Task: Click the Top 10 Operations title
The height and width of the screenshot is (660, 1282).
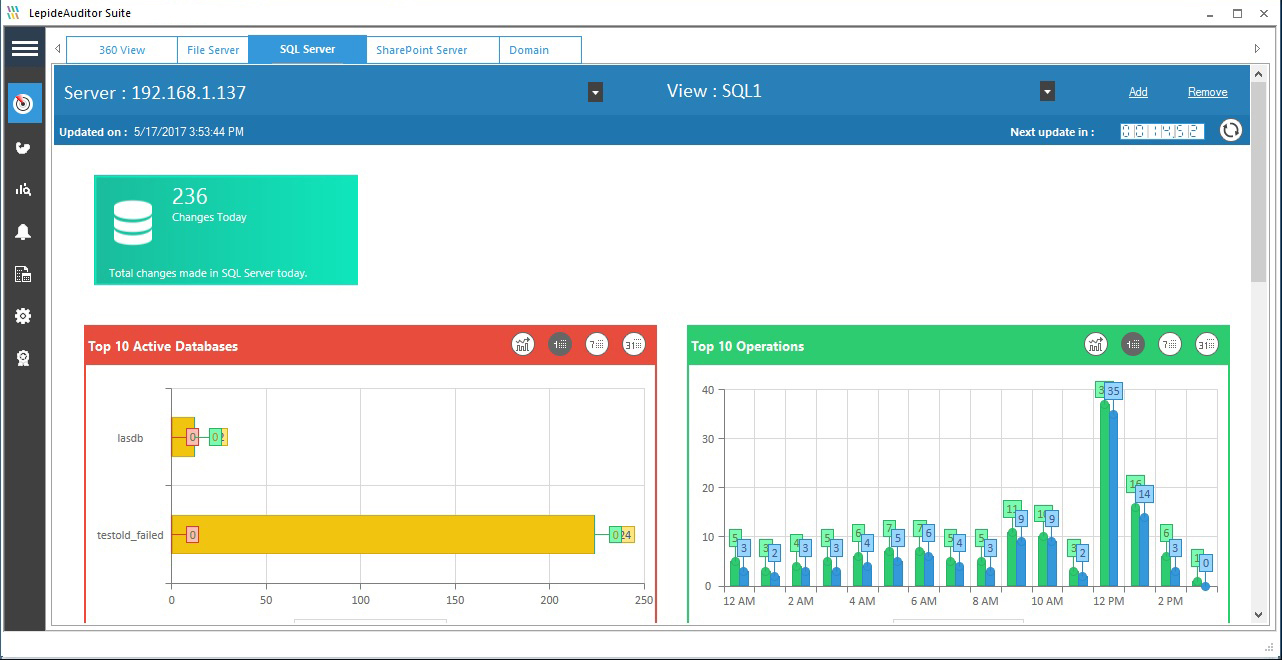Action: [x=748, y=346]
